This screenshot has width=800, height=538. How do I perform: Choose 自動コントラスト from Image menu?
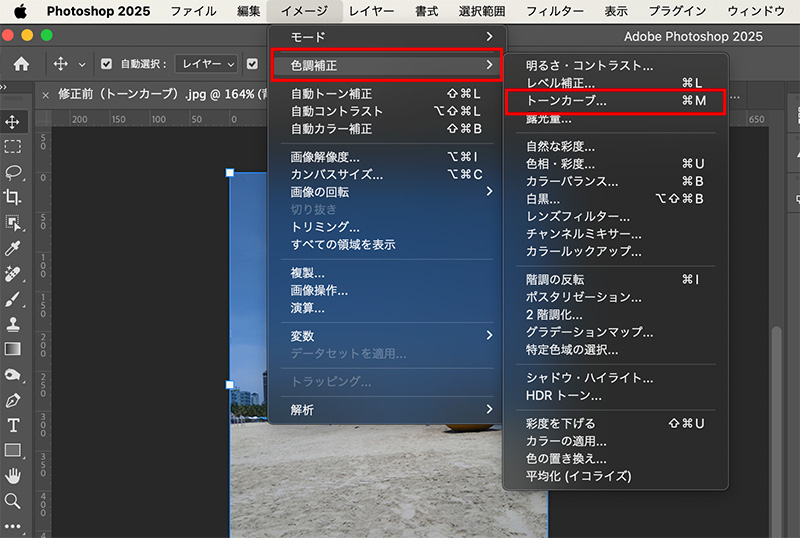[x=387, y=111]
